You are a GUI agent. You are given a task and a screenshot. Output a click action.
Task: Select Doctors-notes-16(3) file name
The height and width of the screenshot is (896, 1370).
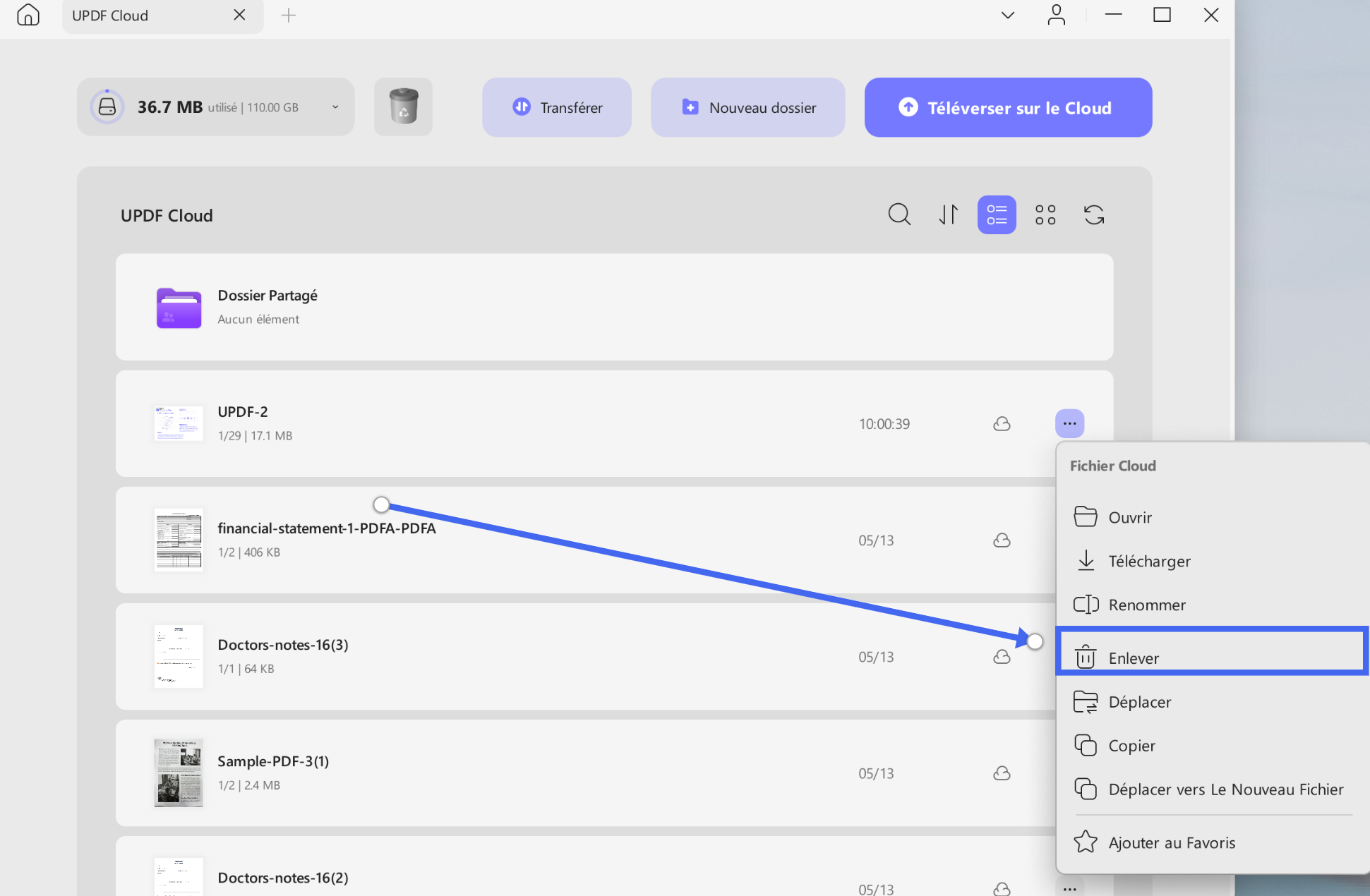pyautogui.click(x=283, y=645)
